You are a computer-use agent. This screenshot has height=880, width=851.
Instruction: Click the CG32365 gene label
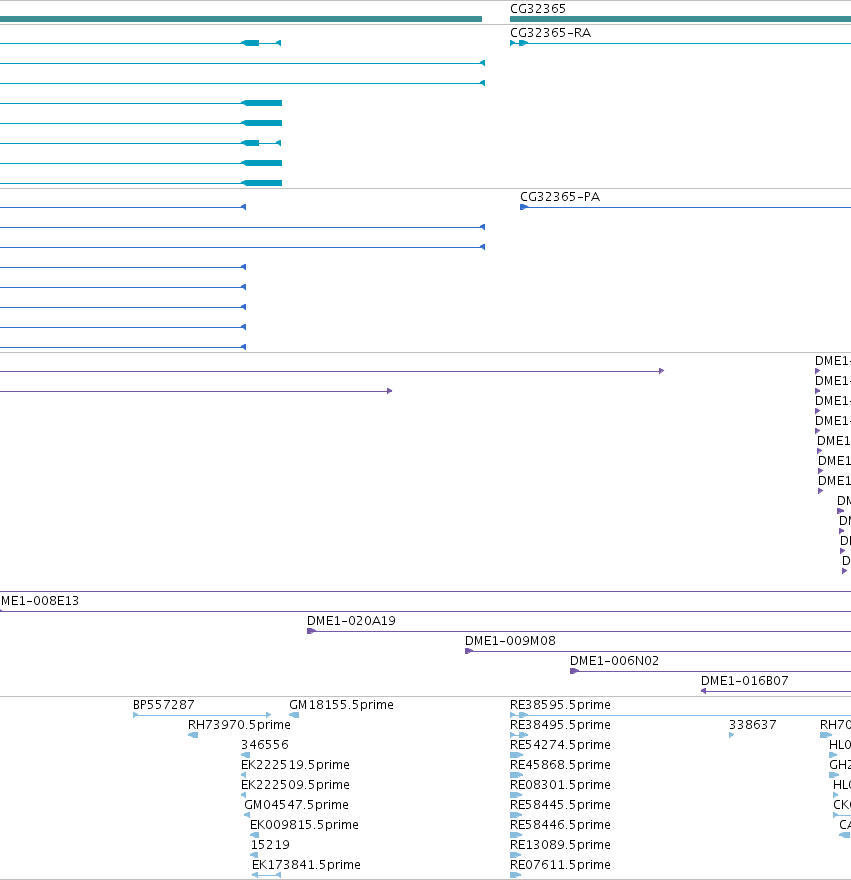[538, 8]
